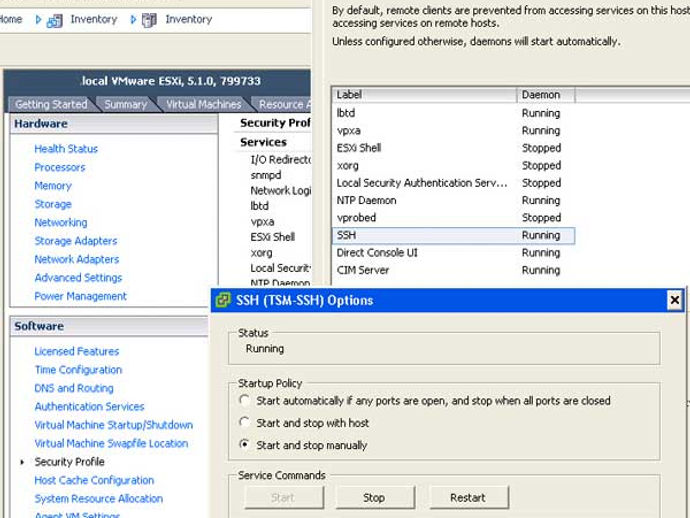Viewport: 690px width, 518px height.
Task: Click I/O Redirector in background Services list
Action: pyautogui.click(x=281, y=159)
